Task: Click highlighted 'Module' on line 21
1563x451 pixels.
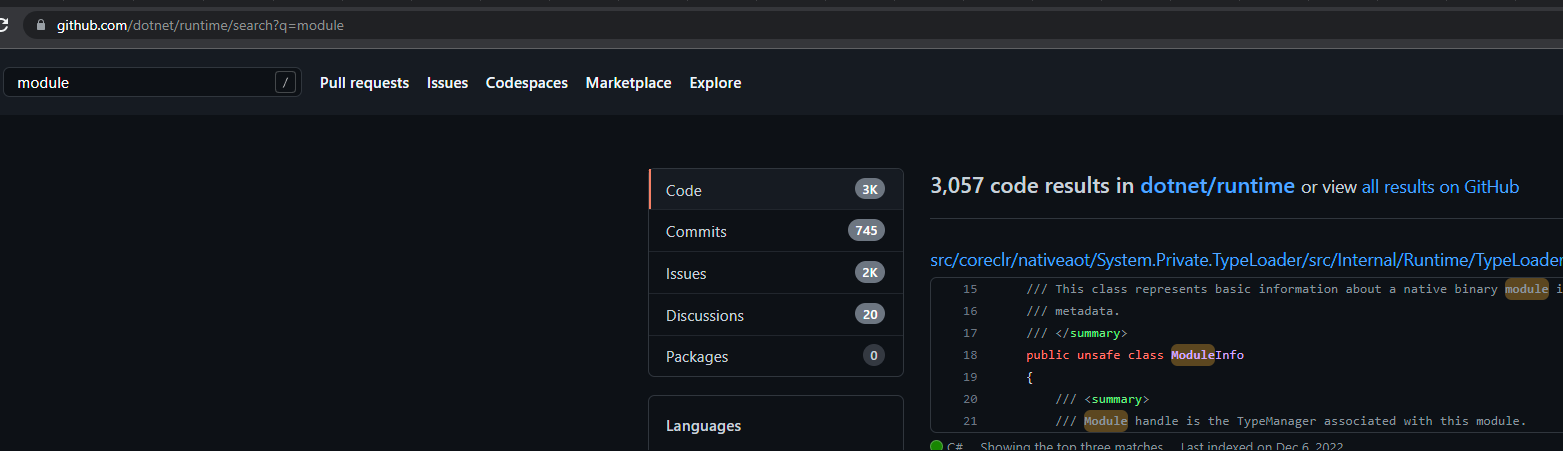Action: [x=1105, y=421]
